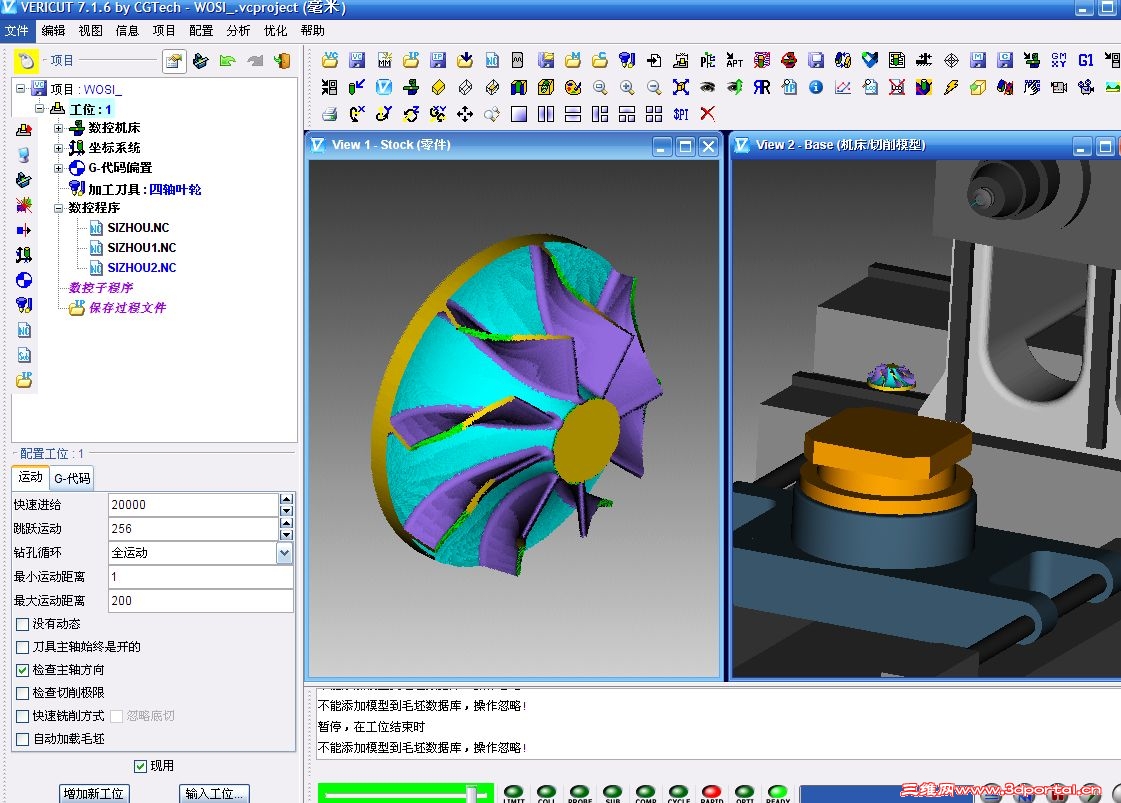1121x803 pixels.
Task: Click the G1 toolbar icon
Action: [1085, 60]
